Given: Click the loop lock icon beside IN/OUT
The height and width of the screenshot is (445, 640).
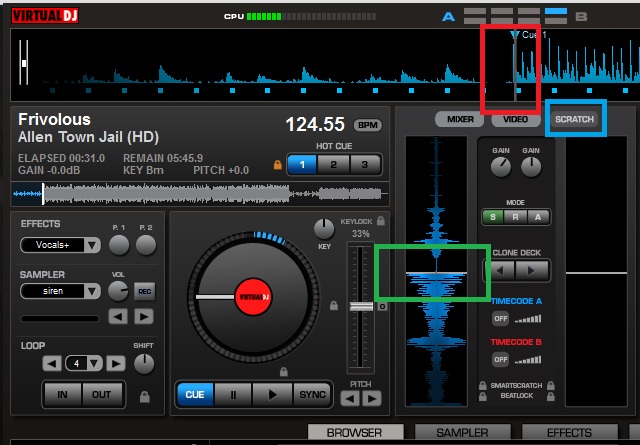Looking at the screenshot, I should pos(146,397).
